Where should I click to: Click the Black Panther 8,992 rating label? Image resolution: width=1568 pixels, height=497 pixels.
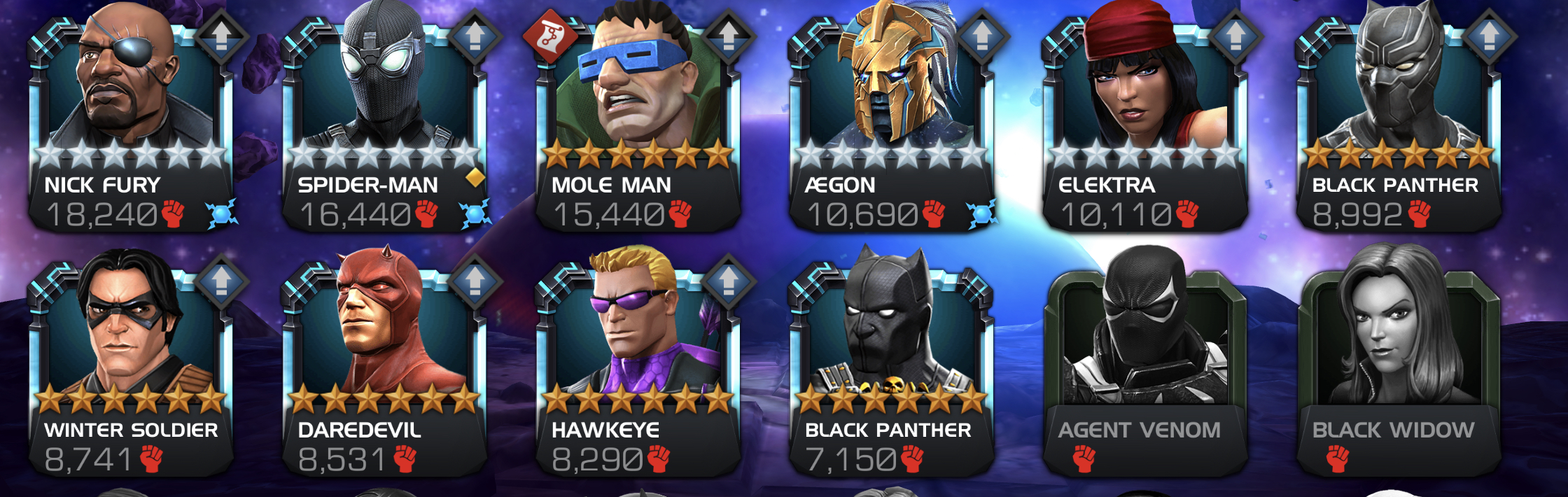[1357, 215]
